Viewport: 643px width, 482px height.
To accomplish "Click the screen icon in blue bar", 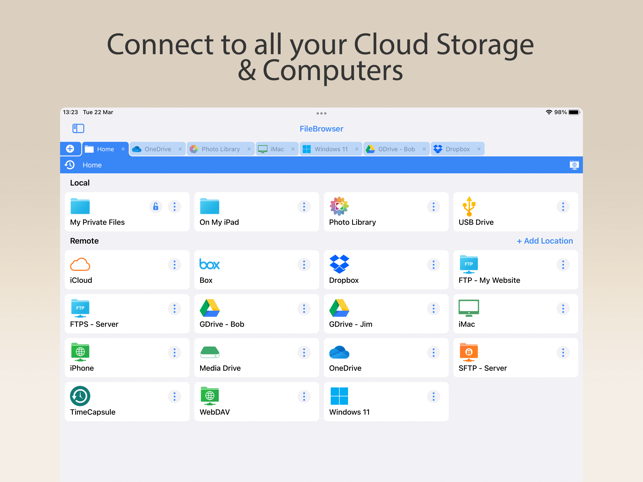I will coord(574,165).
